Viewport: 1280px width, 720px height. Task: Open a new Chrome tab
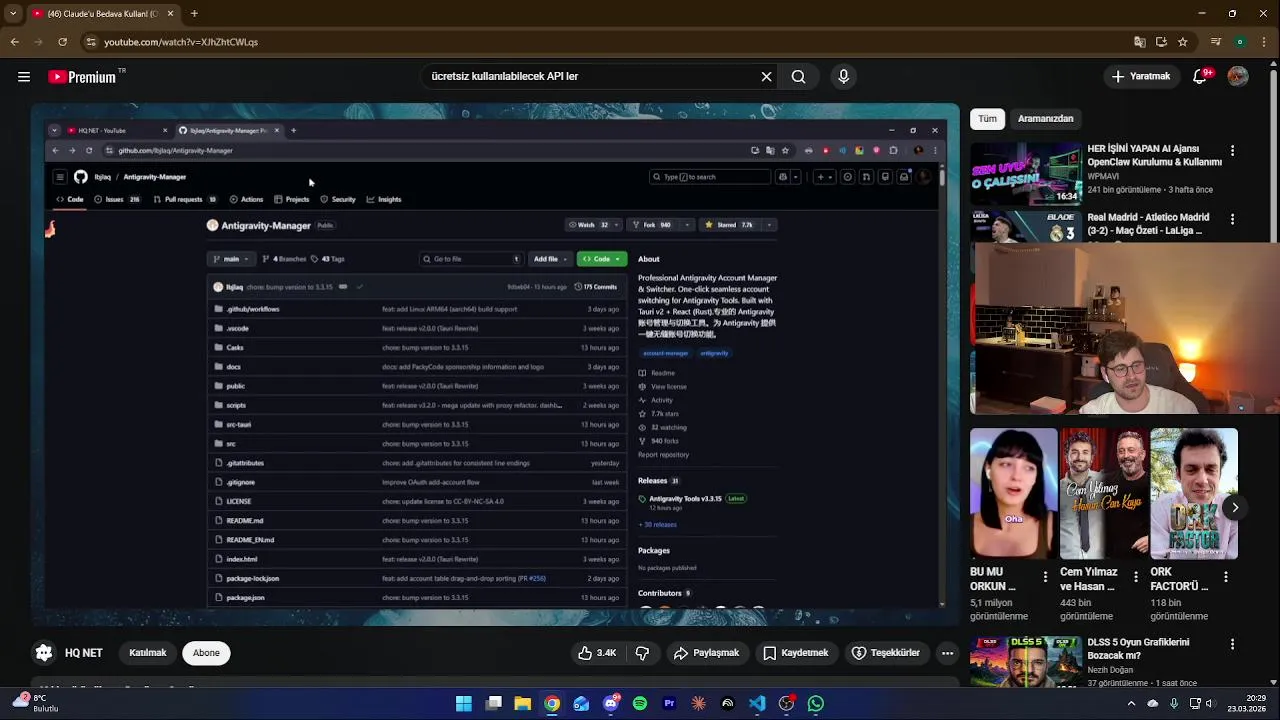pyautogui.click(x=194, y=14)
